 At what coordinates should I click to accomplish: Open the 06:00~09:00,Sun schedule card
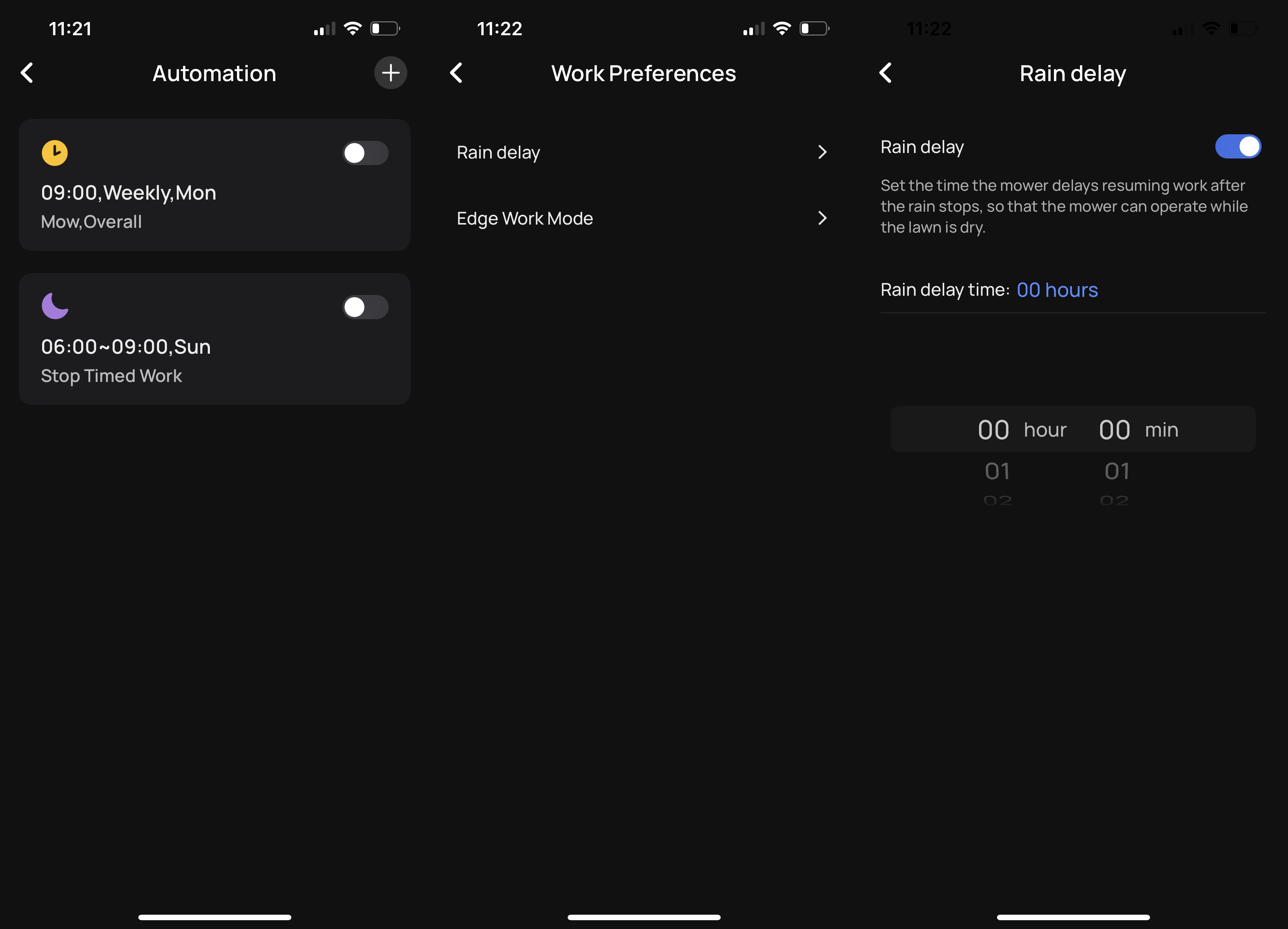214,339
